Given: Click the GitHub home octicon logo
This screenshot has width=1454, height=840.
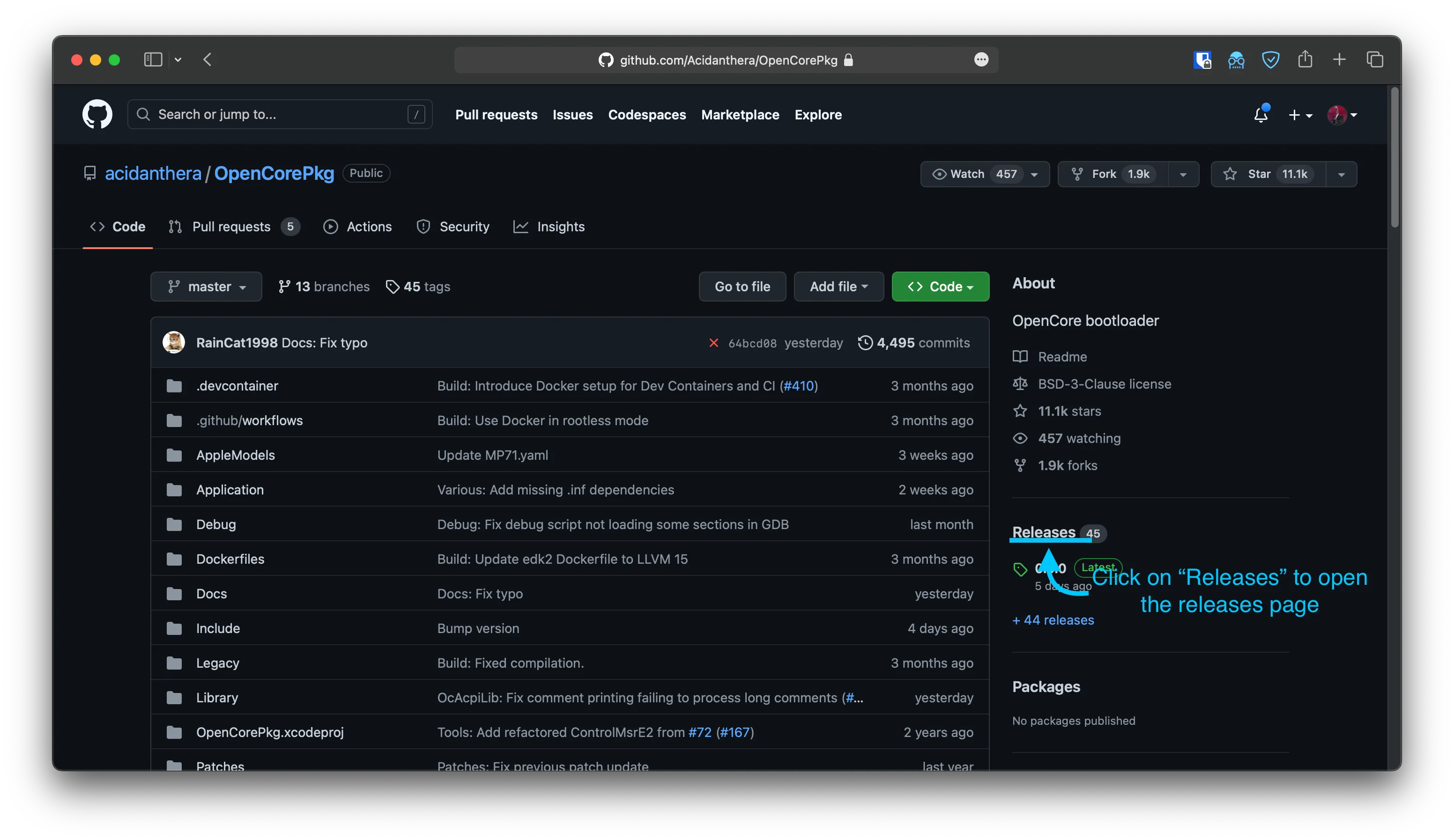Looking at the screenshot, I should (x=98, y=114).
